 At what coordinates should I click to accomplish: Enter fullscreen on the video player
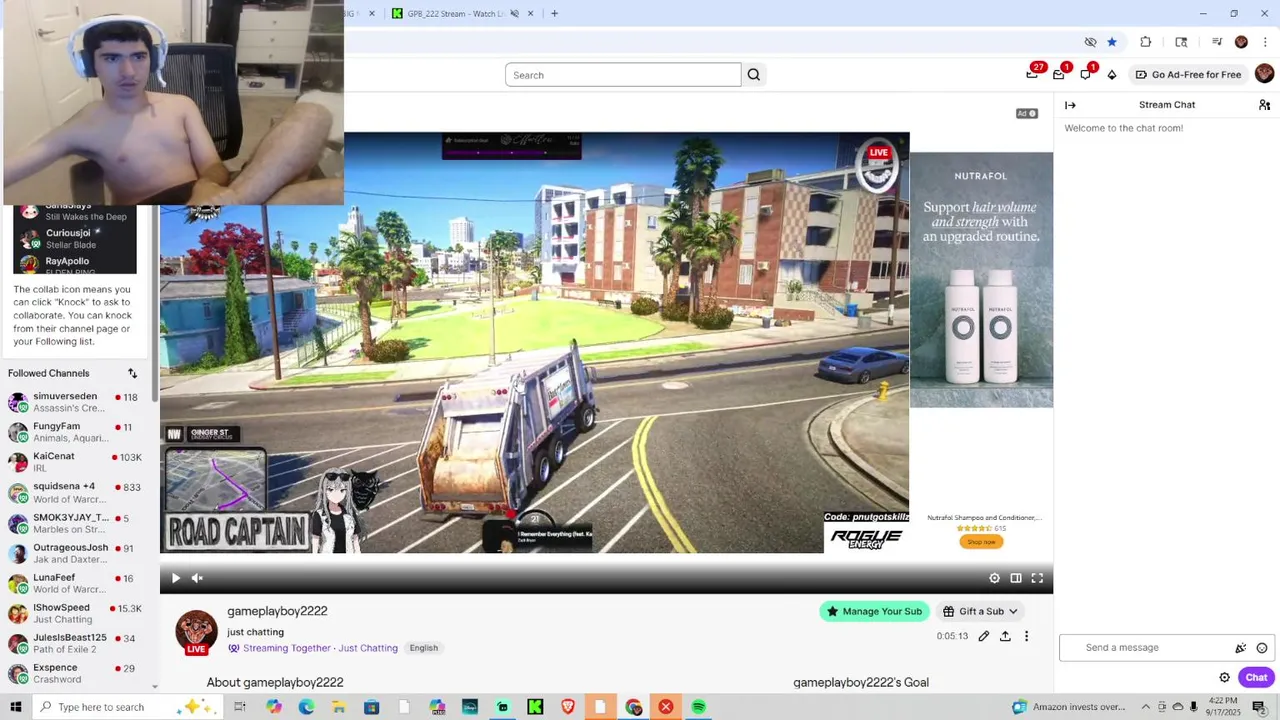1037,578
